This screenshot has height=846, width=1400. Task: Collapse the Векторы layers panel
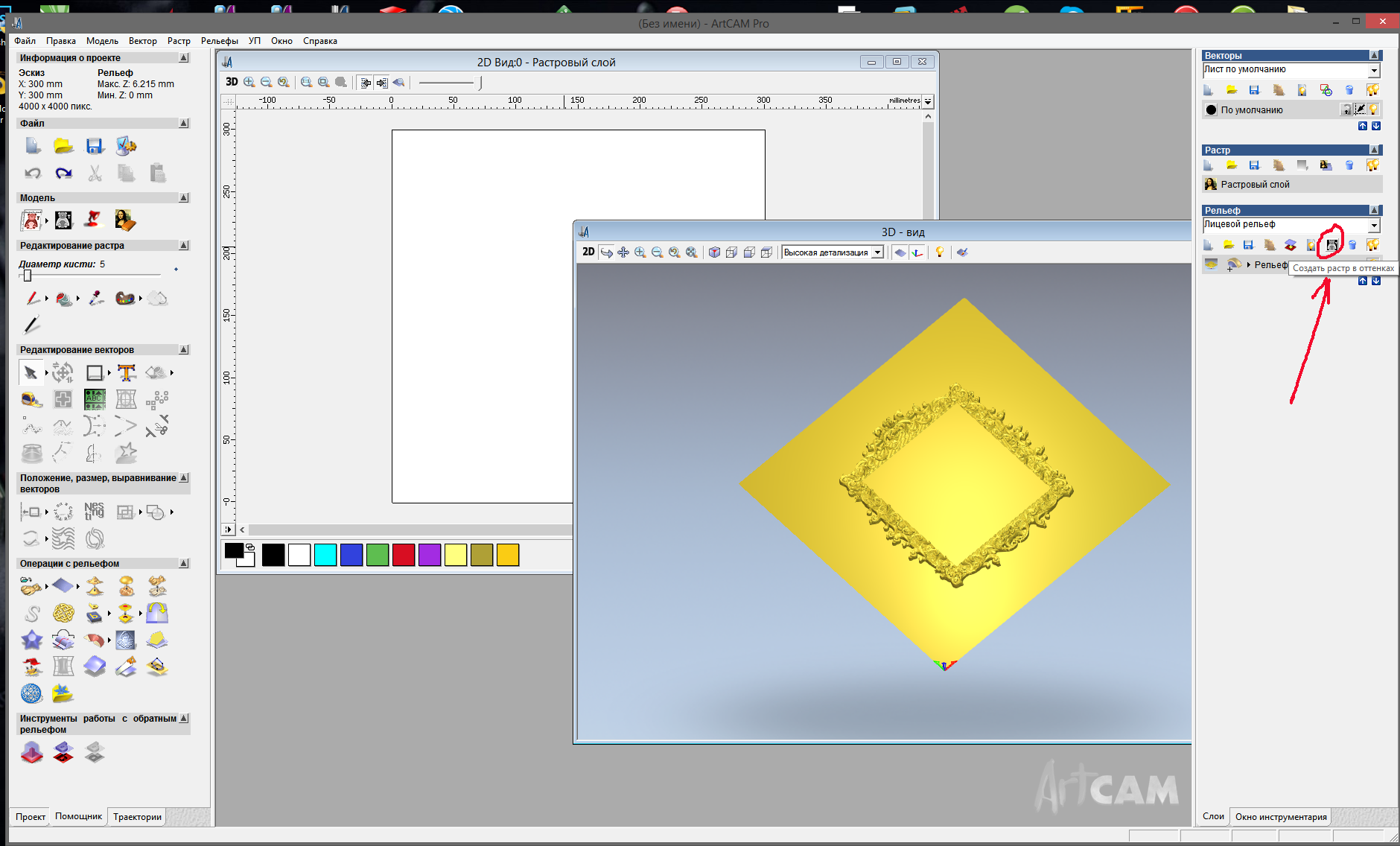1375,55
